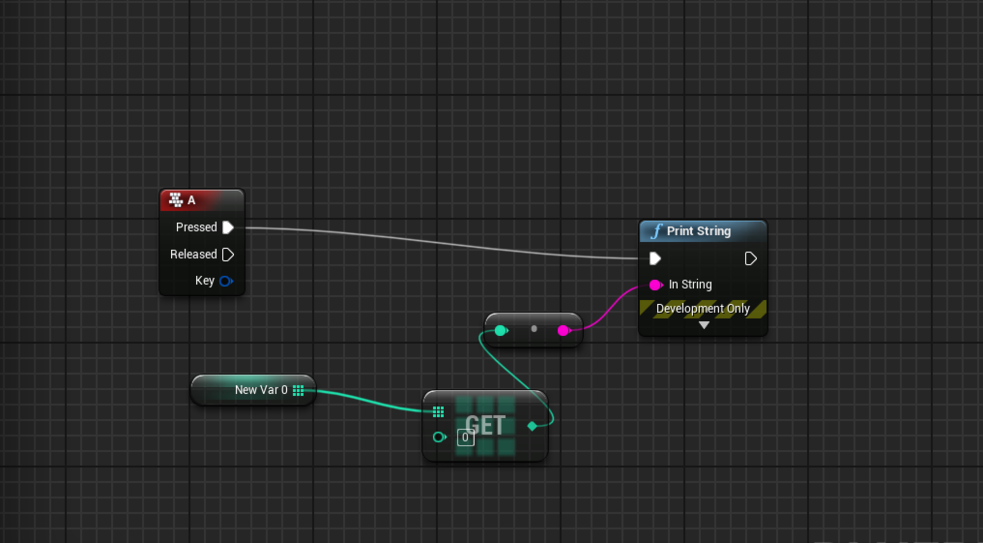
Task: Click conversion node pink output pin
Action: coord(564,330)
